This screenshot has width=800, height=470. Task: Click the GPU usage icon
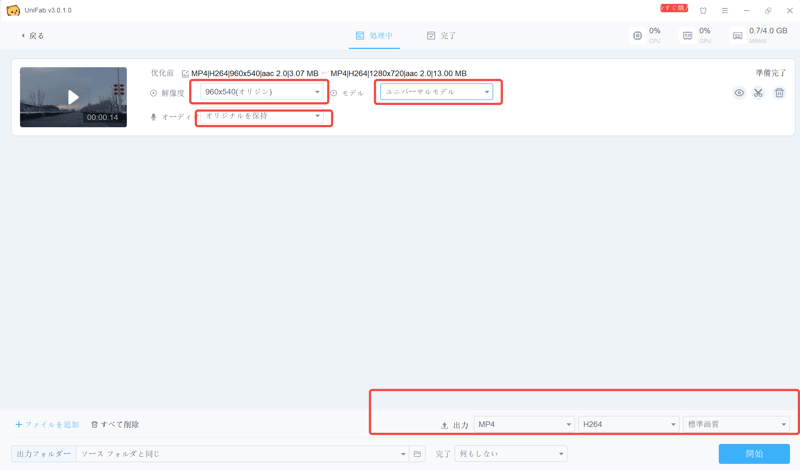(687, 36)
